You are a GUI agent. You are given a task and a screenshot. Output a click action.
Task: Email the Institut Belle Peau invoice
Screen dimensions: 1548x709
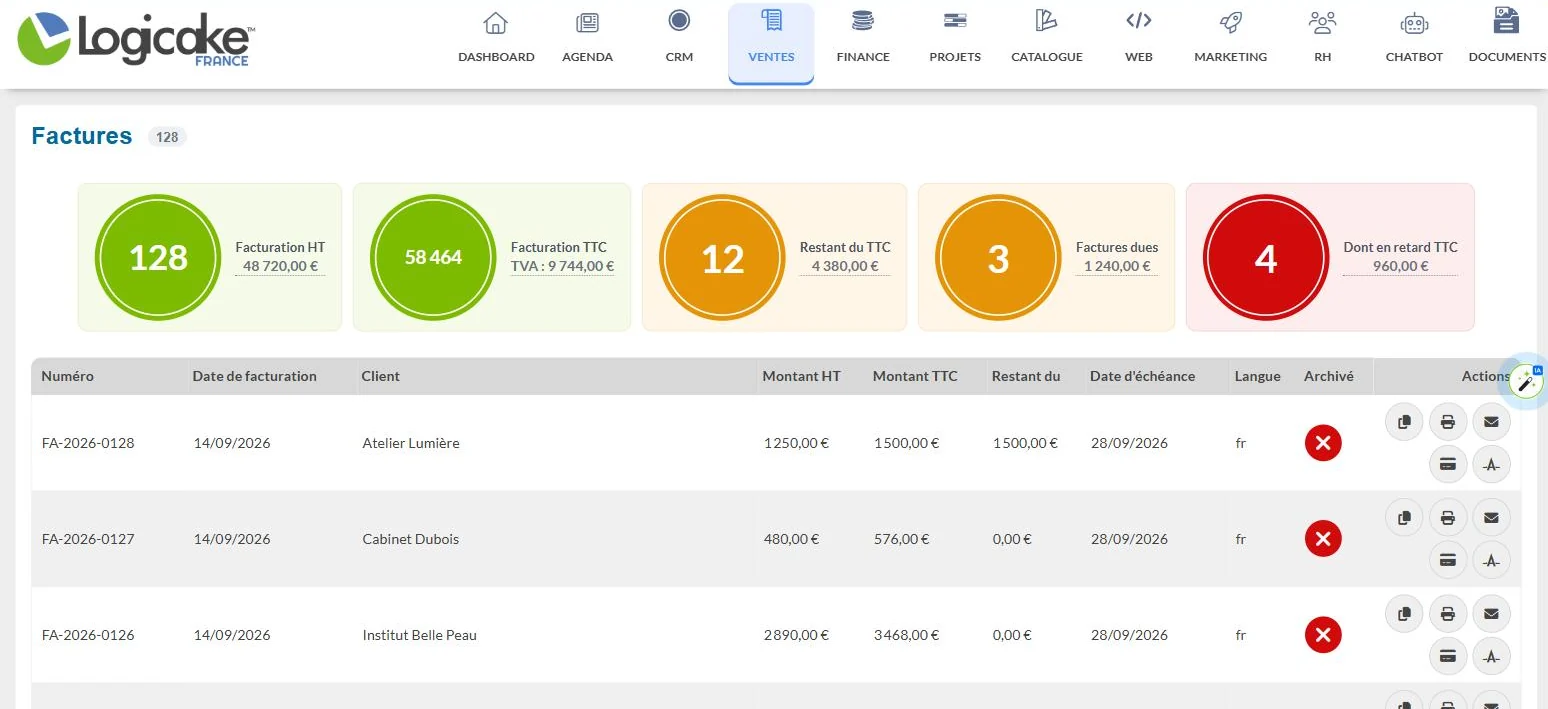click(1491, 614)
